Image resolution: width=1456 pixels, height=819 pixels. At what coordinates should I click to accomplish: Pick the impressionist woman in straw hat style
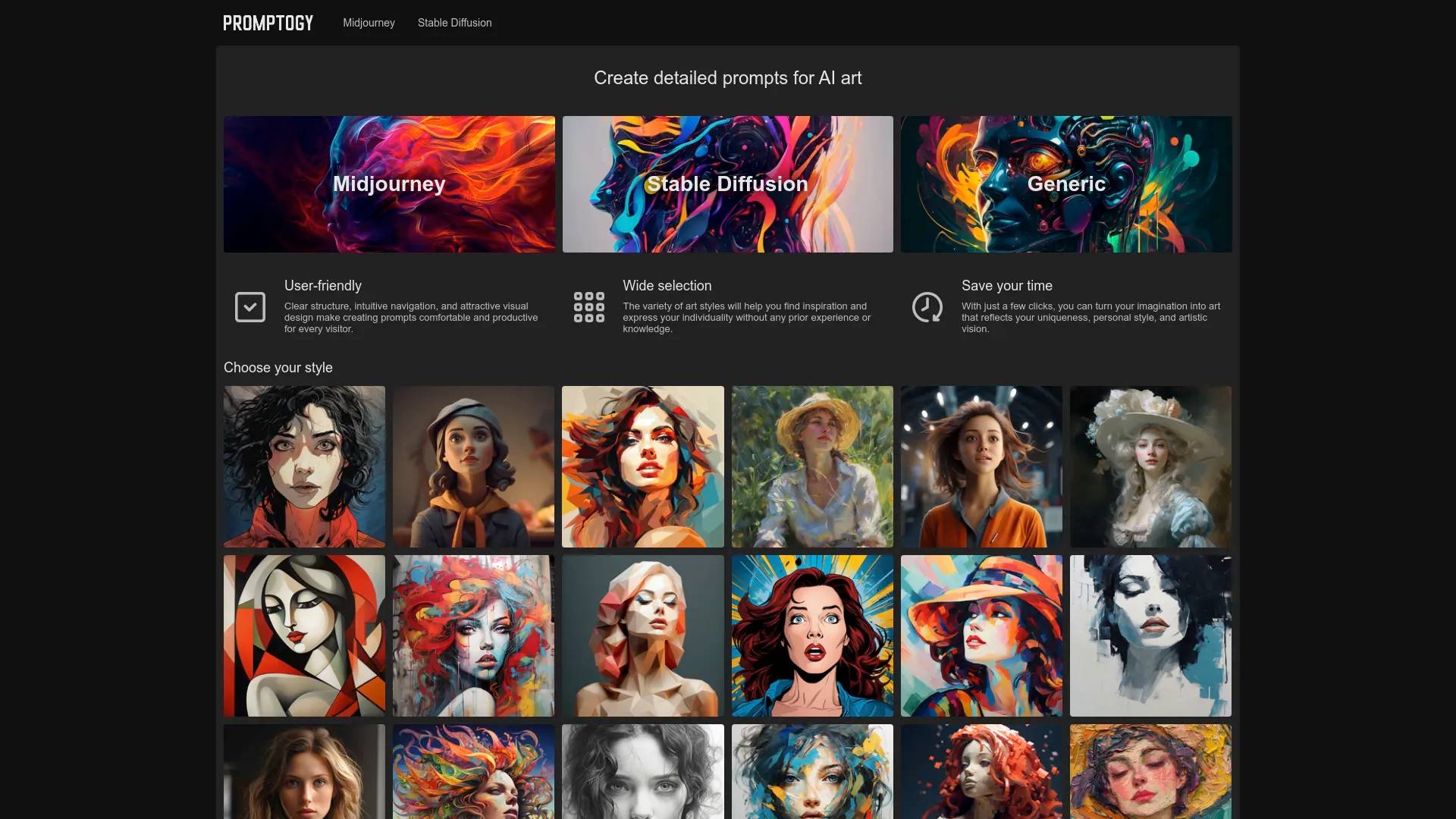[x=812, y=466]
